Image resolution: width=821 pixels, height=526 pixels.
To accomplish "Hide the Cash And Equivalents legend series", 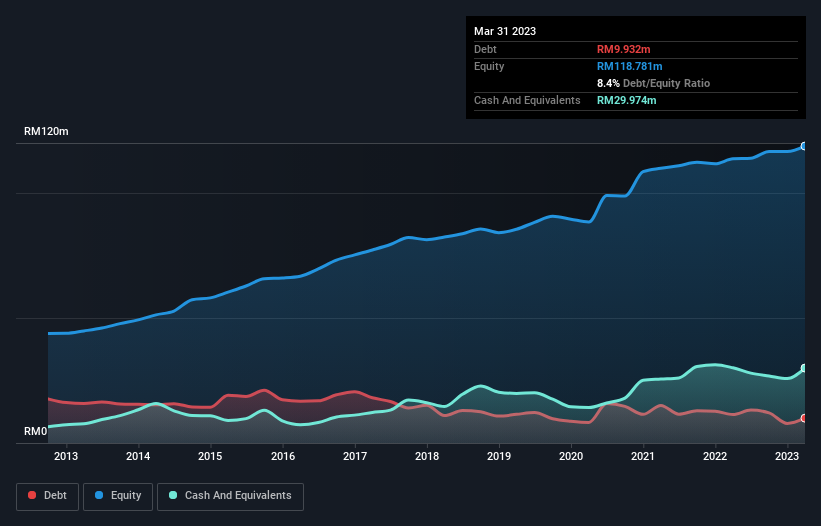I will coord(230,495).
